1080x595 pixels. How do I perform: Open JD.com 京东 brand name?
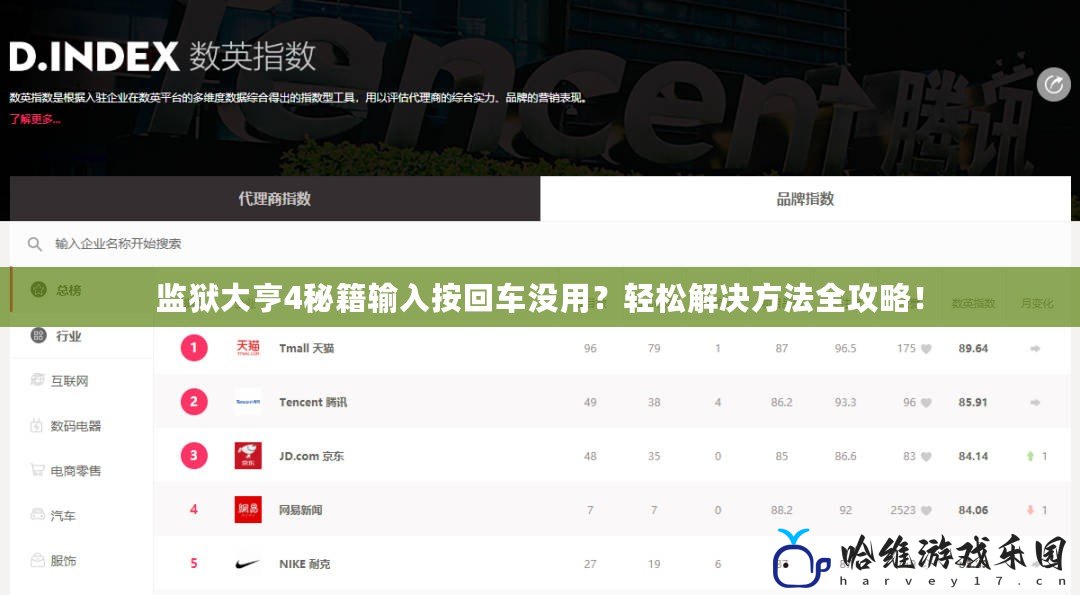point(311,456)
